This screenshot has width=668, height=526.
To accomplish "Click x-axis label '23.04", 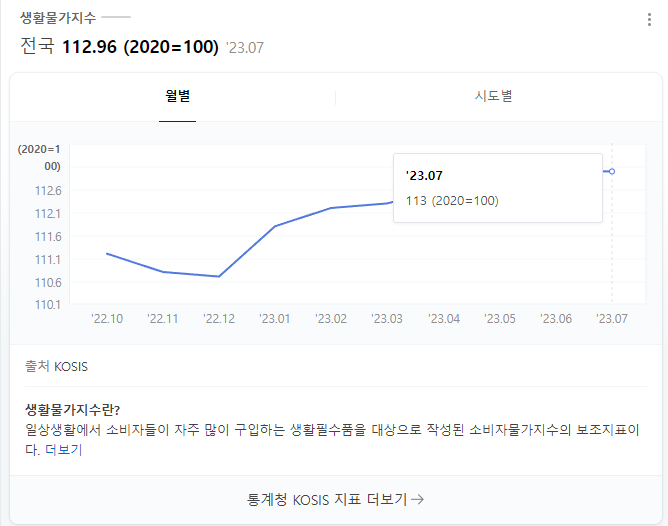I will coord(444,319).
